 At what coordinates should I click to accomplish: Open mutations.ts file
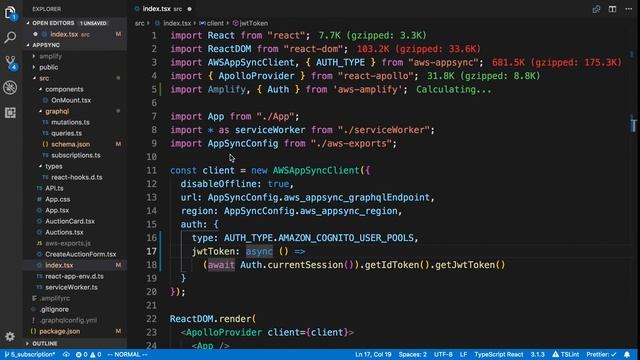pyautogui.click(x=75, y=122)
